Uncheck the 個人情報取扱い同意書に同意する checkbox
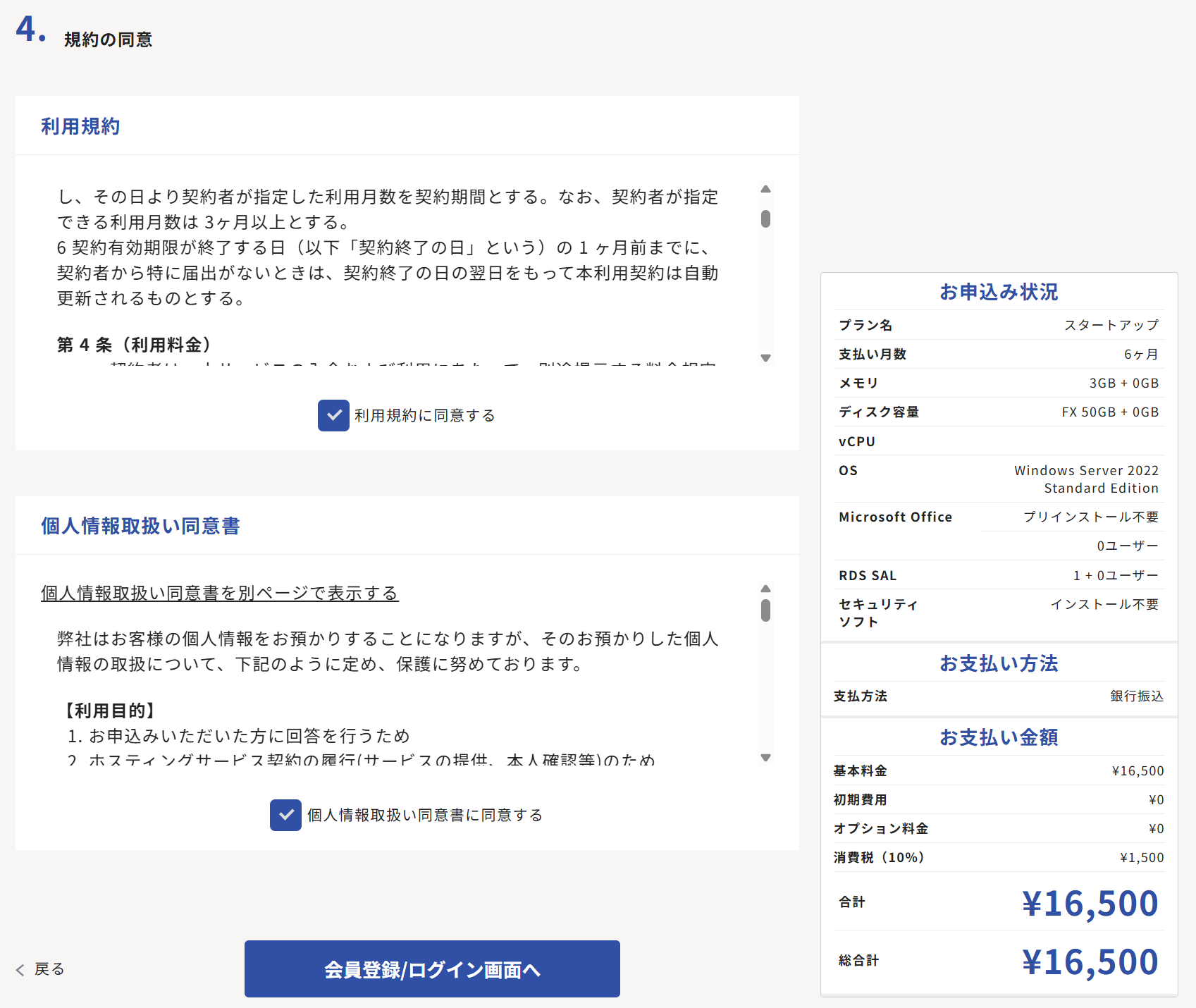Screen dimensions: 1196x1008 point(285,815)
